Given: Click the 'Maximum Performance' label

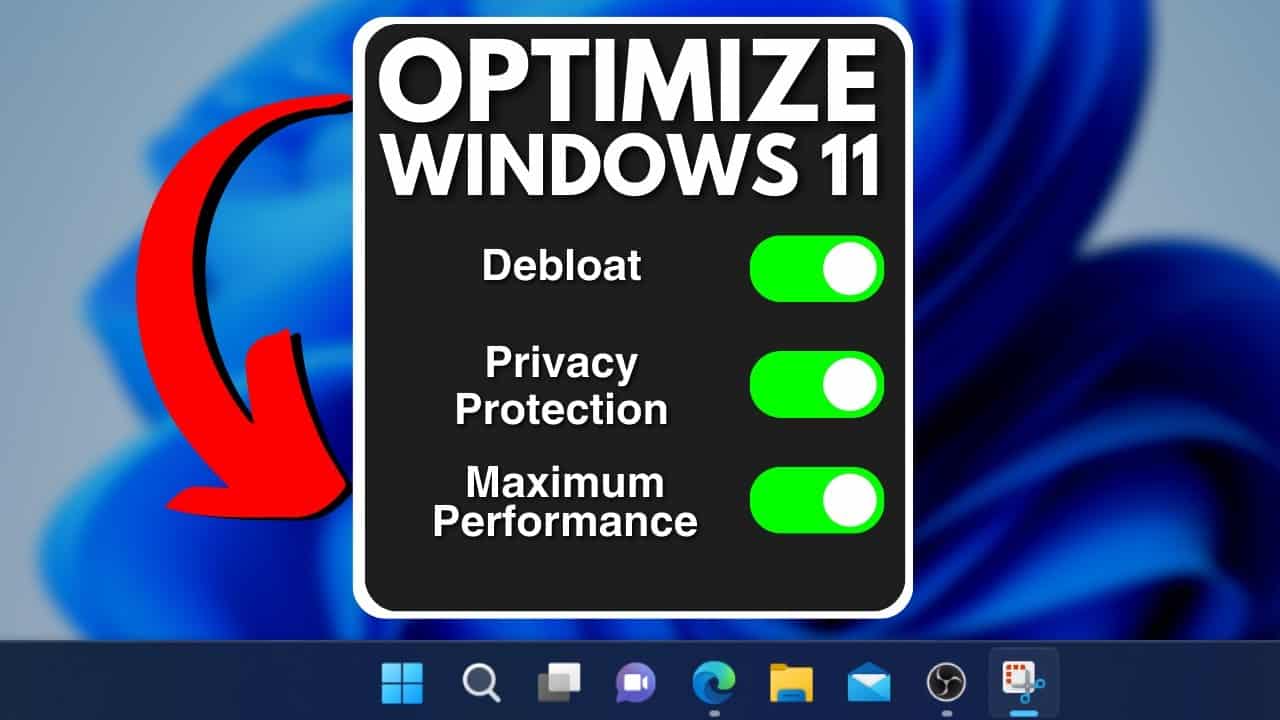Looking at the screenshot, I should (565, 502).
